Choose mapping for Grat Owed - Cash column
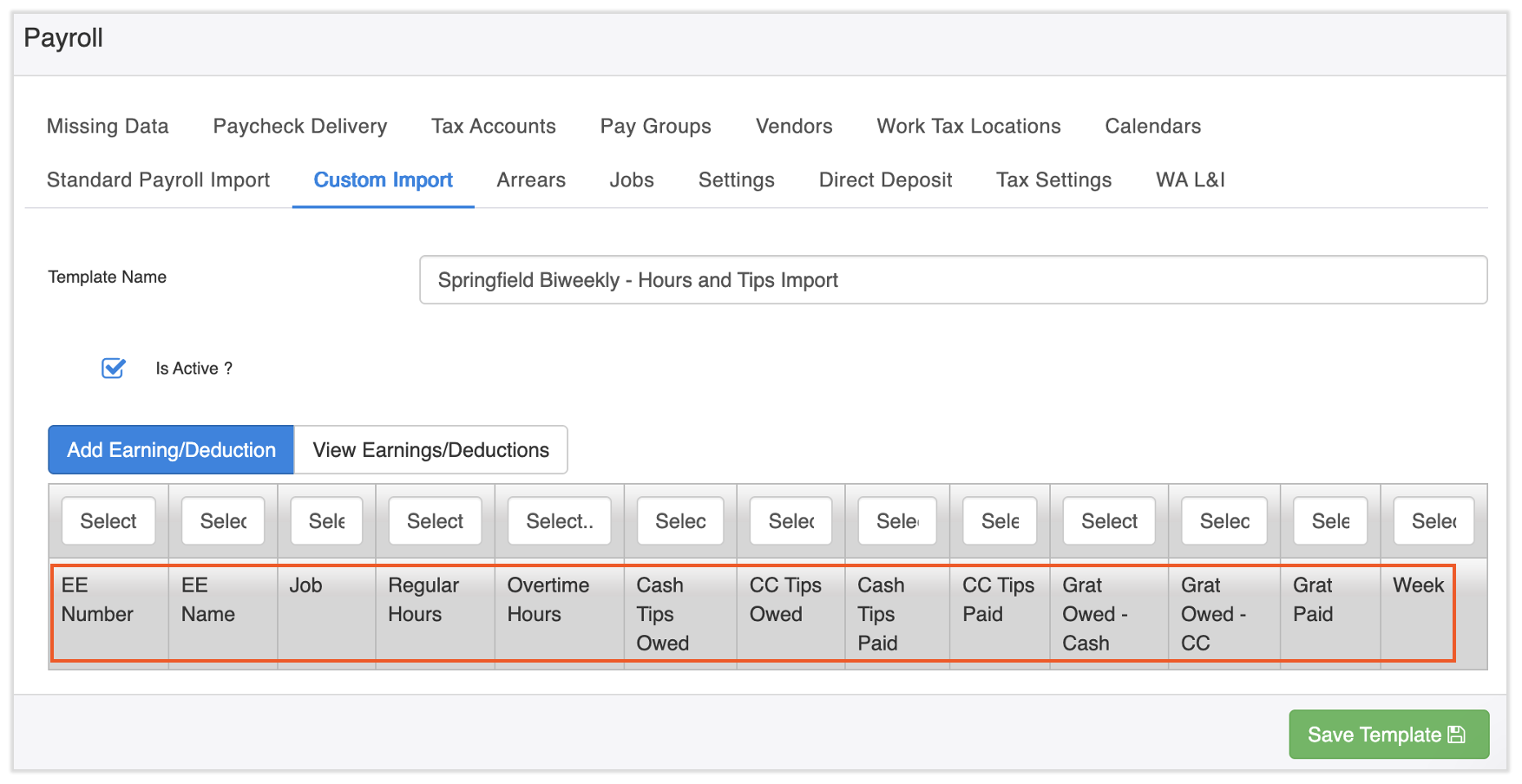The width and height of the screenshot is (1522, 784). coord(1109,521)
